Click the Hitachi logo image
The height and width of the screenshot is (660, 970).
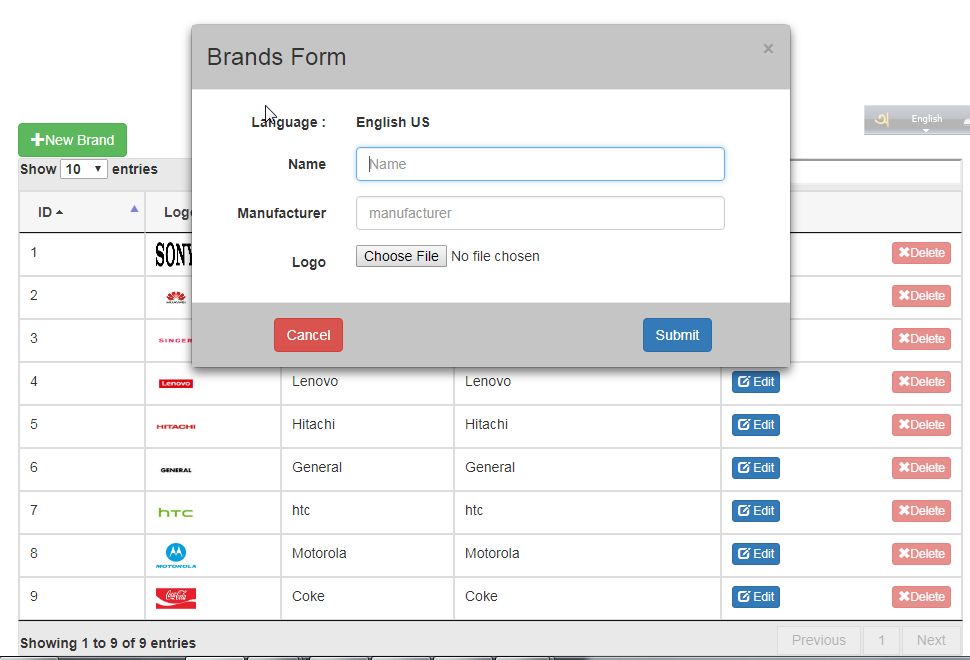click(x=176, y=426)
